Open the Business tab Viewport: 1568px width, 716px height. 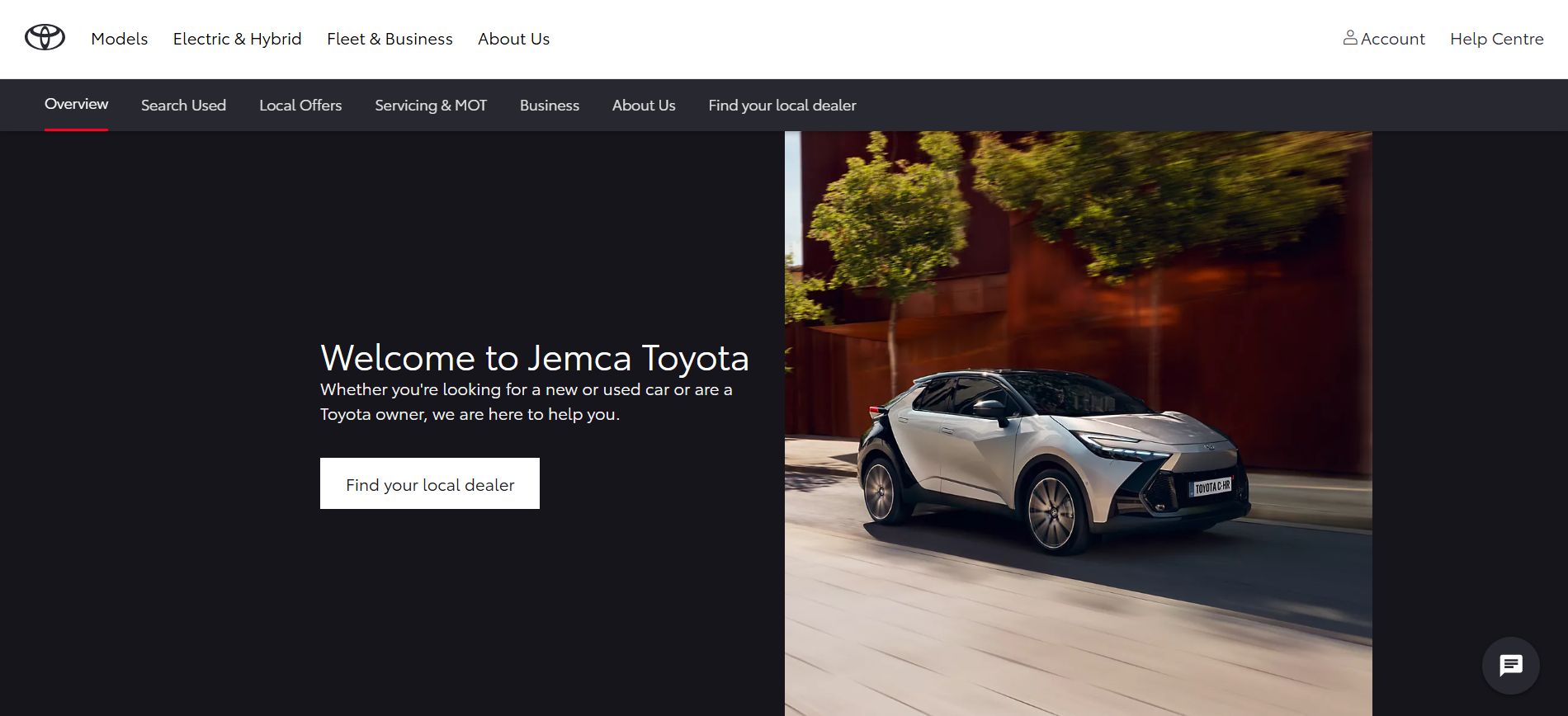coord(550,106)
